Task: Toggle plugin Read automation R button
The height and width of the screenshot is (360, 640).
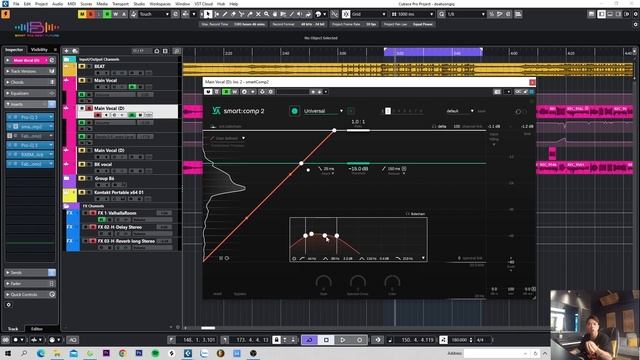Action: (226, 92)
